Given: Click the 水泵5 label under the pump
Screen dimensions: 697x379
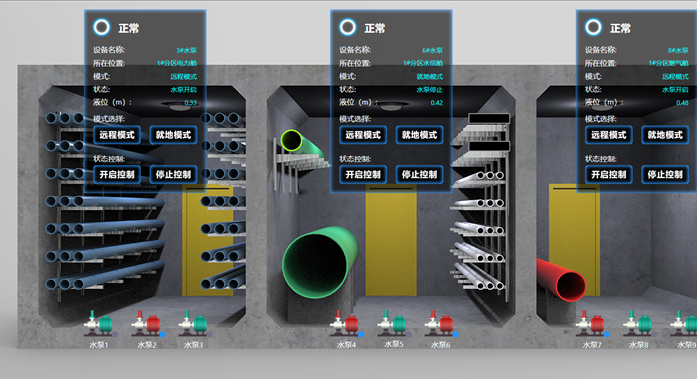Looking at the screenshot, I should [394, 344].
